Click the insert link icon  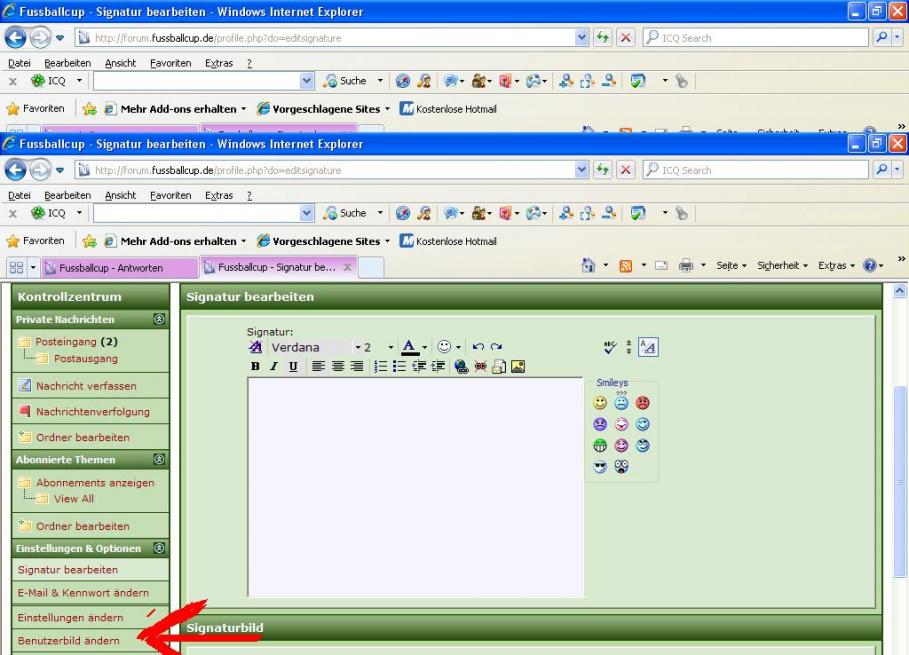(461, 367)
